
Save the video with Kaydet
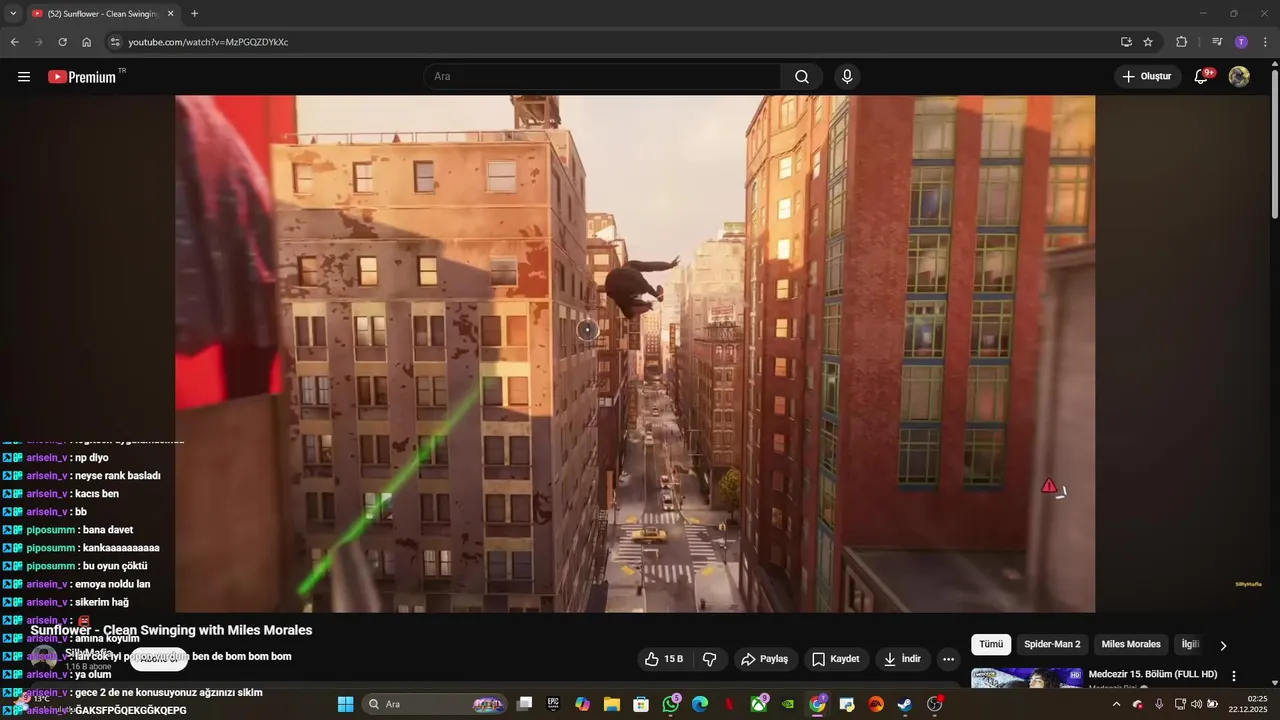point(836,659)
